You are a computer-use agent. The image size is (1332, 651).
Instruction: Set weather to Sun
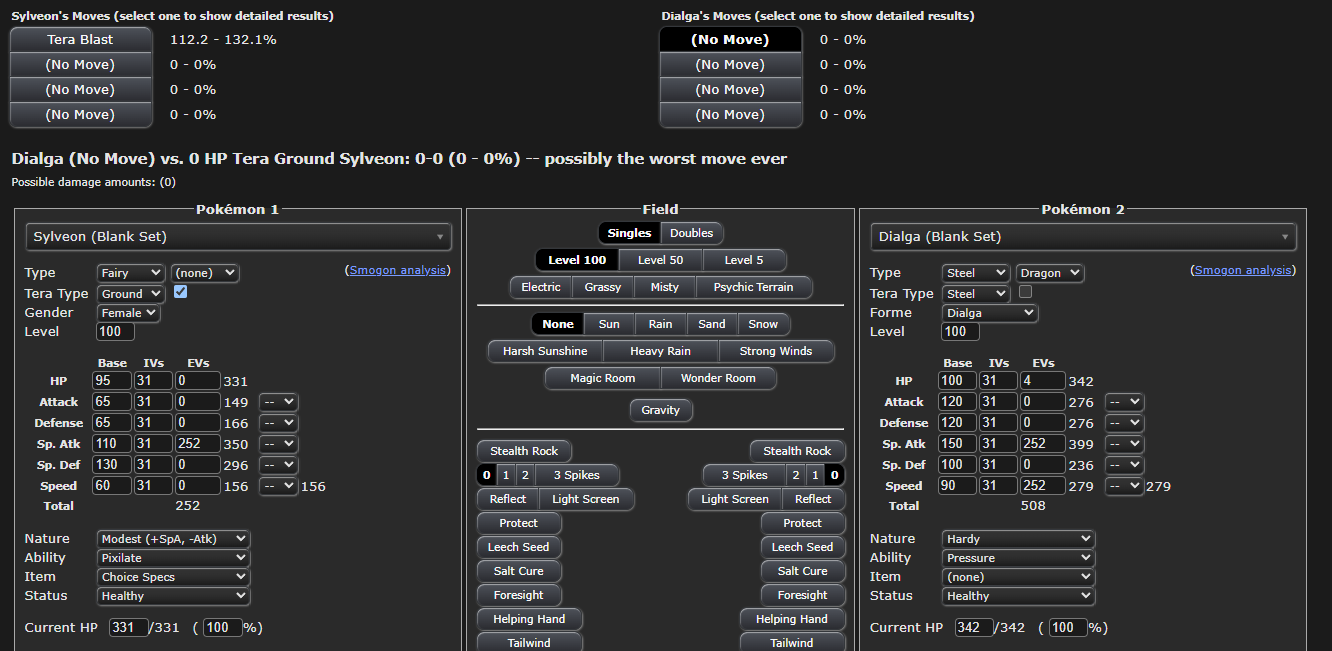click(x=609, y=324)
